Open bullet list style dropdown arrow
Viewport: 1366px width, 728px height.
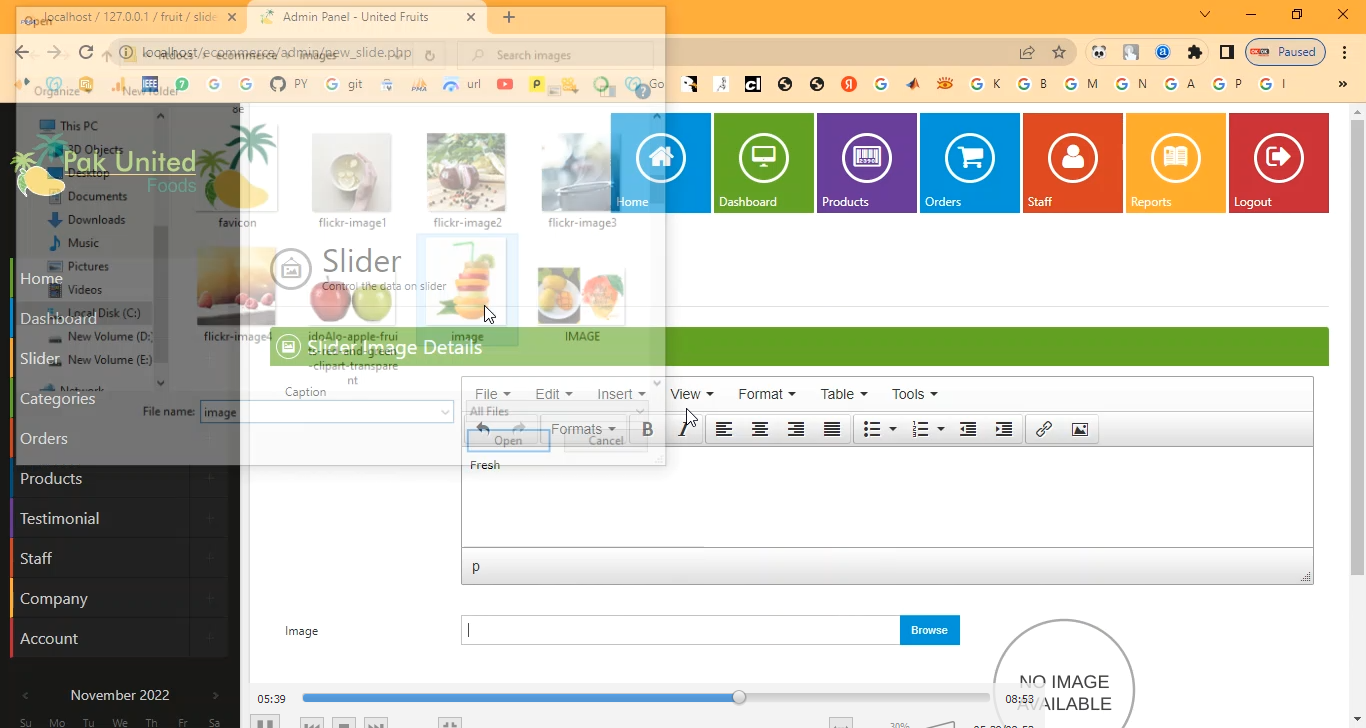click(x=893, y=429)
